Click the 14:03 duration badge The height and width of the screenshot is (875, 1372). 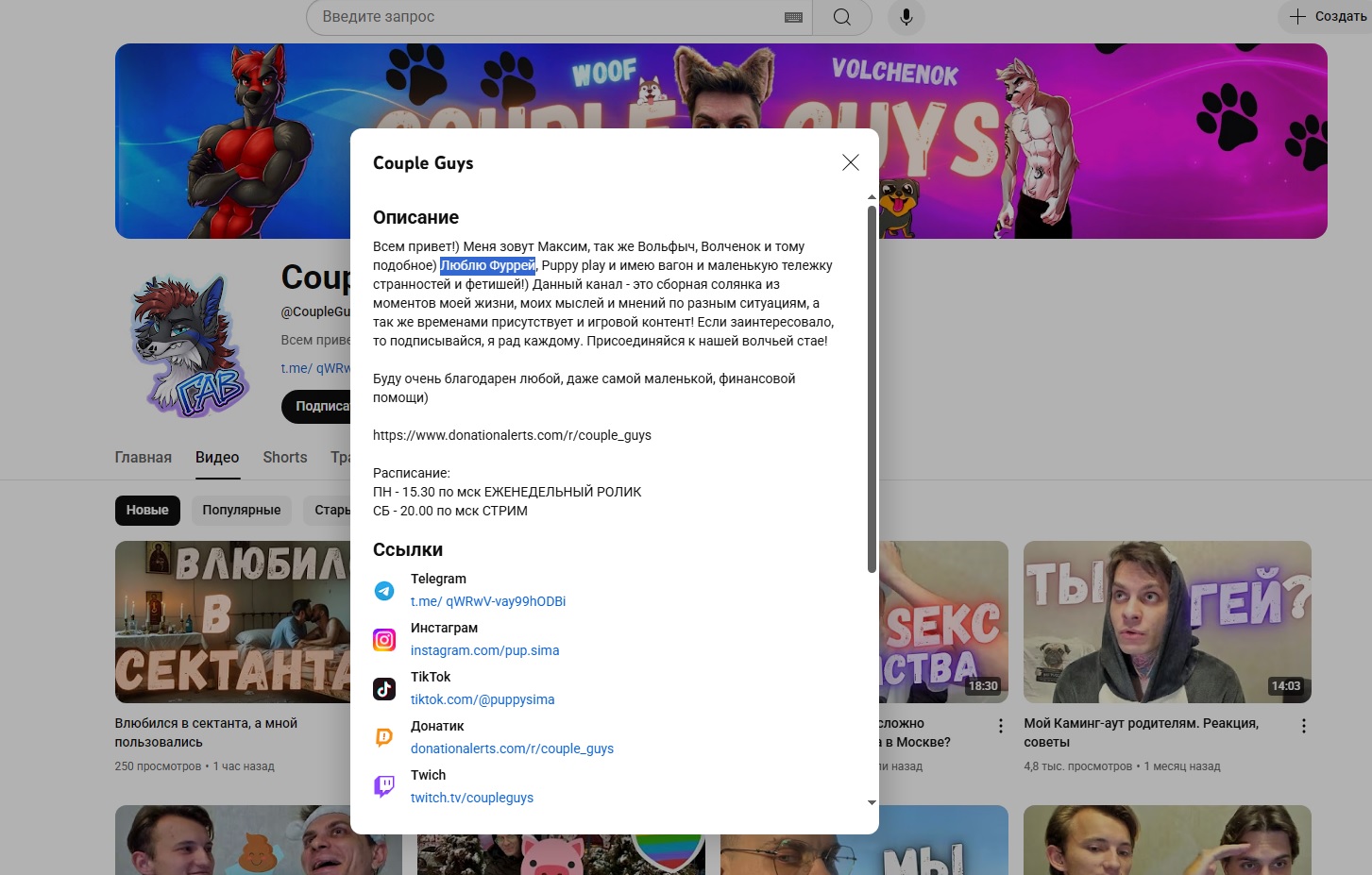[1286, 686]
